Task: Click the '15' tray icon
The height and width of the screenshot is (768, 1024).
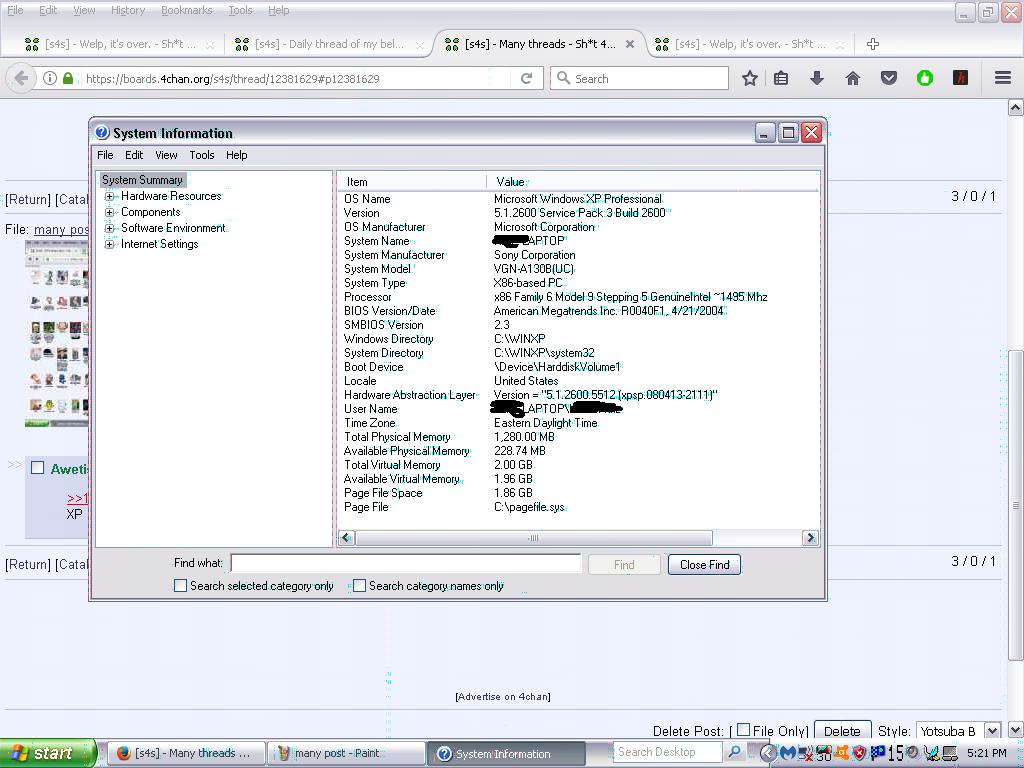Action: click(x=895, y=753)
